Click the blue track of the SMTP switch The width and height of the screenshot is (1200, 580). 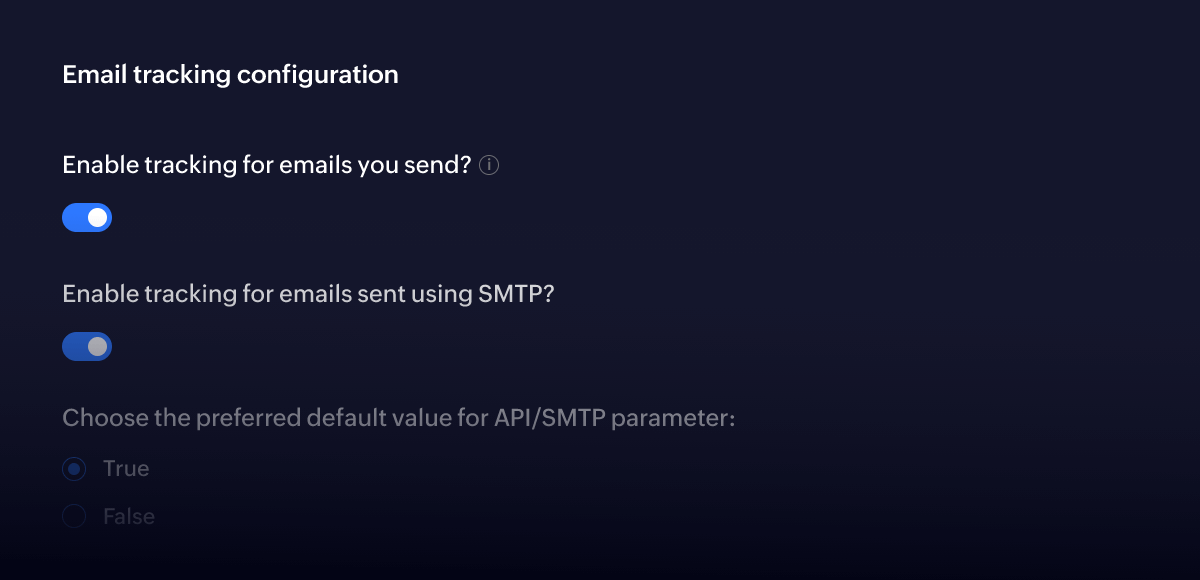point(75,347)
